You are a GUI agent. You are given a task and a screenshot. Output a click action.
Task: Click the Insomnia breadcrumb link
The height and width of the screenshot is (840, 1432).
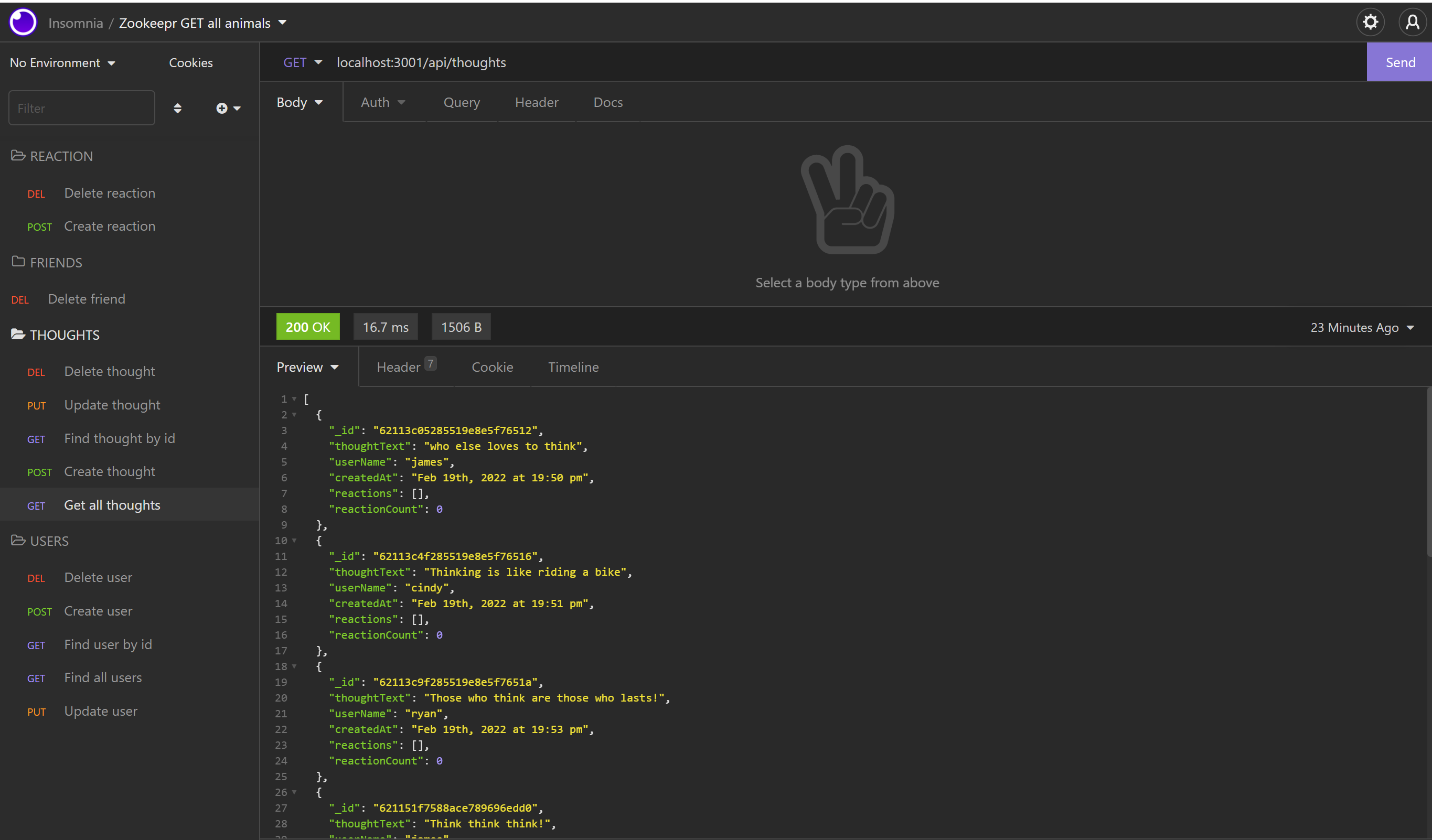[x=76, y=23]
